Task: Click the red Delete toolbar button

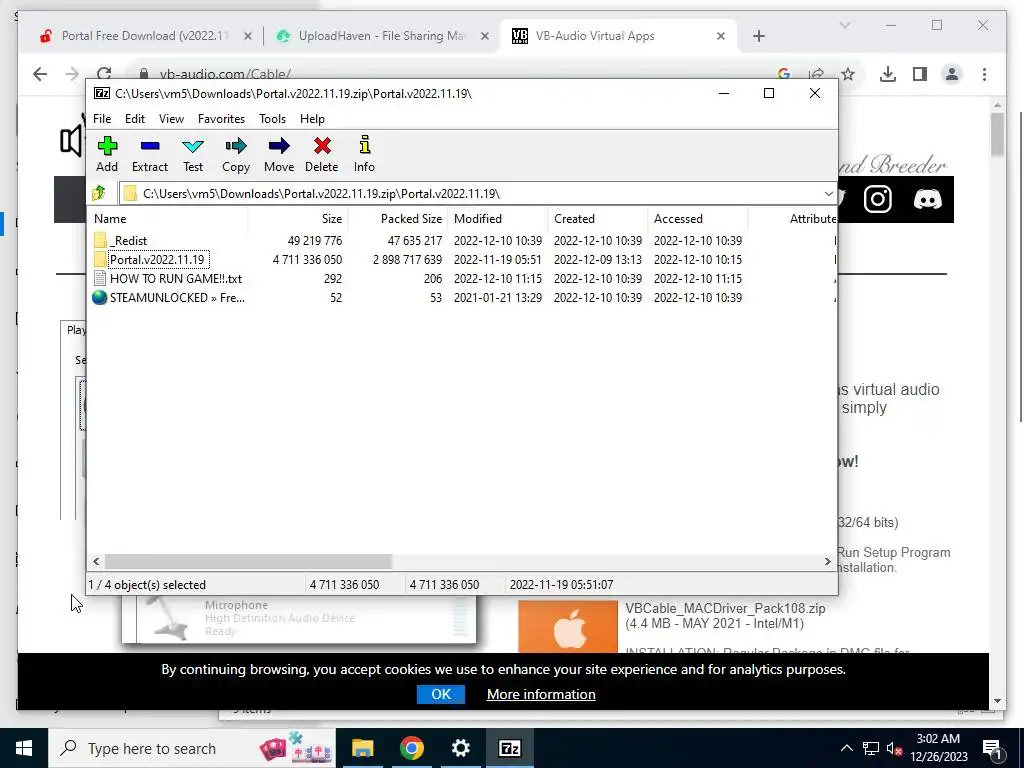Action: [x=321, y=154]
